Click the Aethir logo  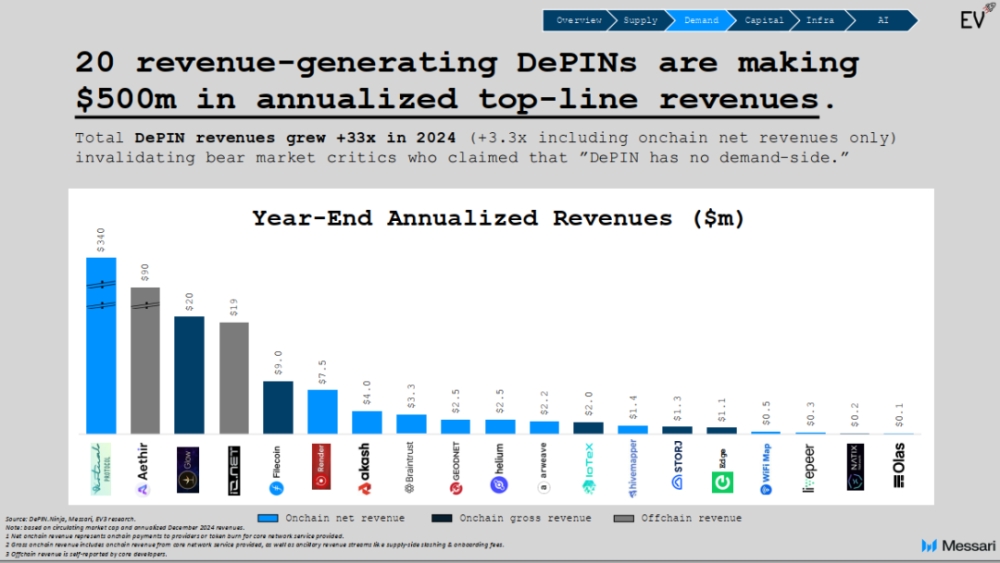click(145, 469)
